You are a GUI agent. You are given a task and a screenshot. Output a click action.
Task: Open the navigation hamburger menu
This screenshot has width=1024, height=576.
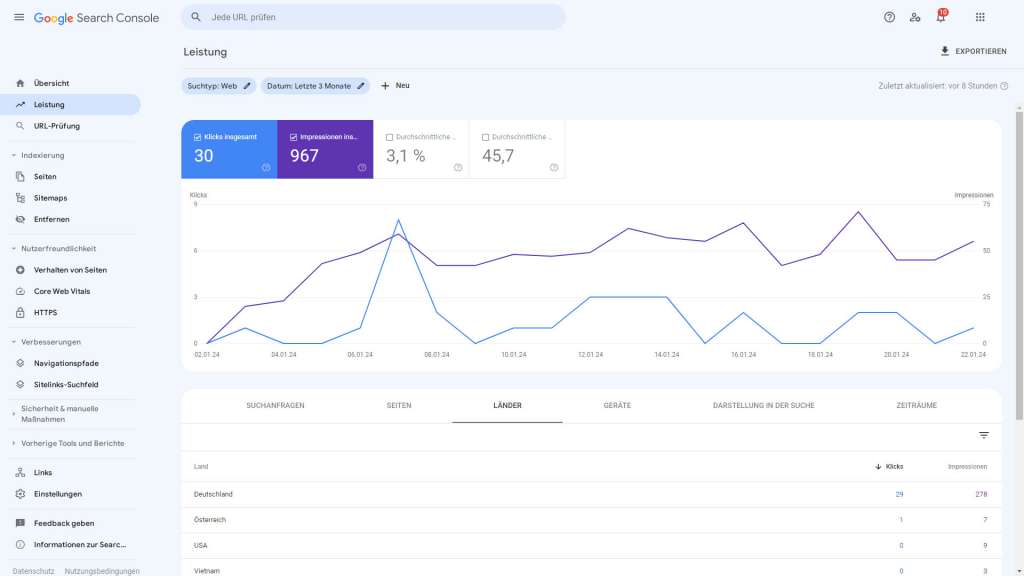(x=18, y=17)
